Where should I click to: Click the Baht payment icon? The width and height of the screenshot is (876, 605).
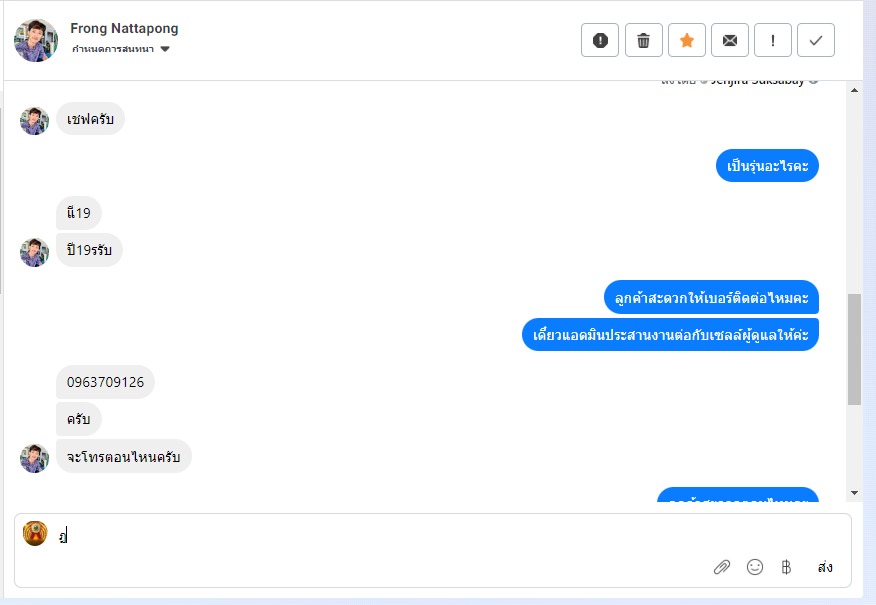tap(786, 567)
